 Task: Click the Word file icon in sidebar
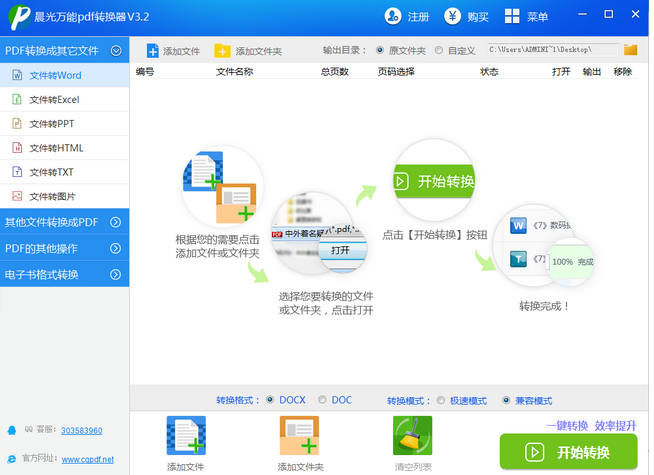pos(17,75)
